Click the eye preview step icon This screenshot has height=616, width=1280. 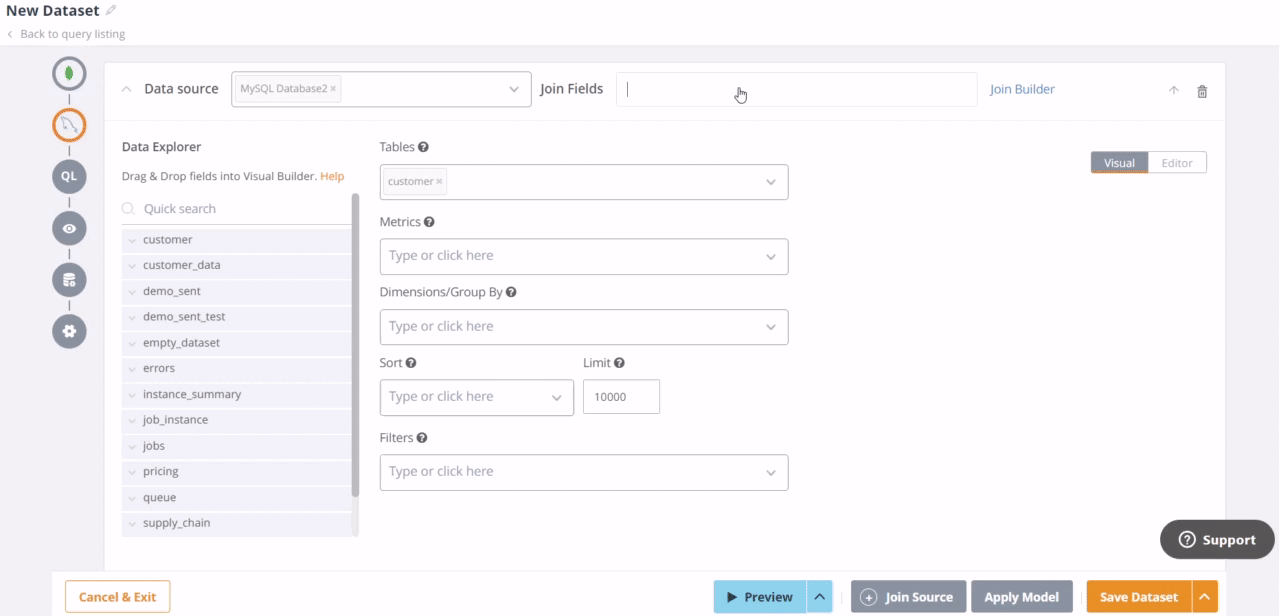(69, 228)
